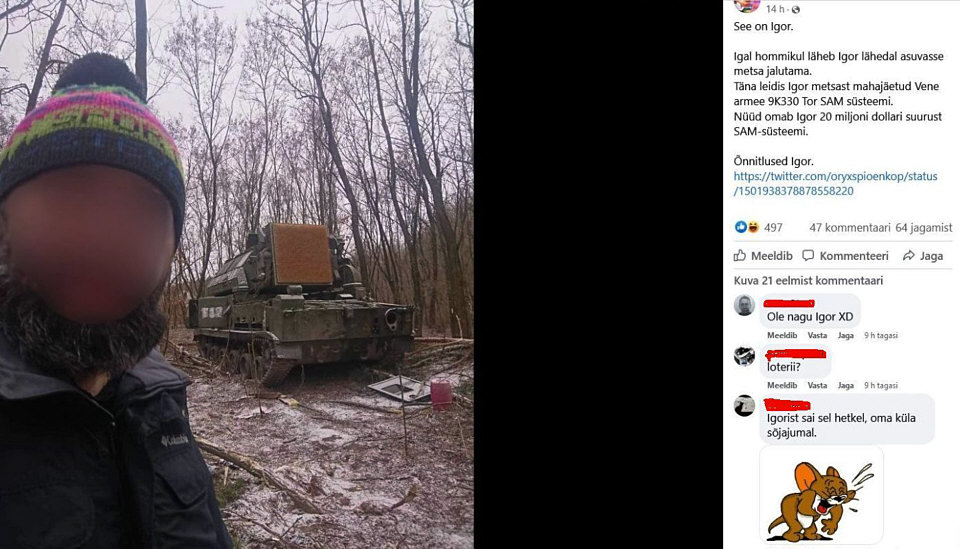Click Meeldib under the 'loterii?' comment
960x549 pixels.
click(x=782, y=386)
